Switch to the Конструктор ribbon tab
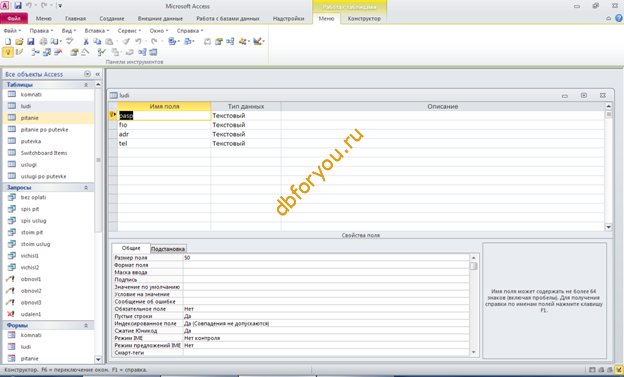 point(364,18)
